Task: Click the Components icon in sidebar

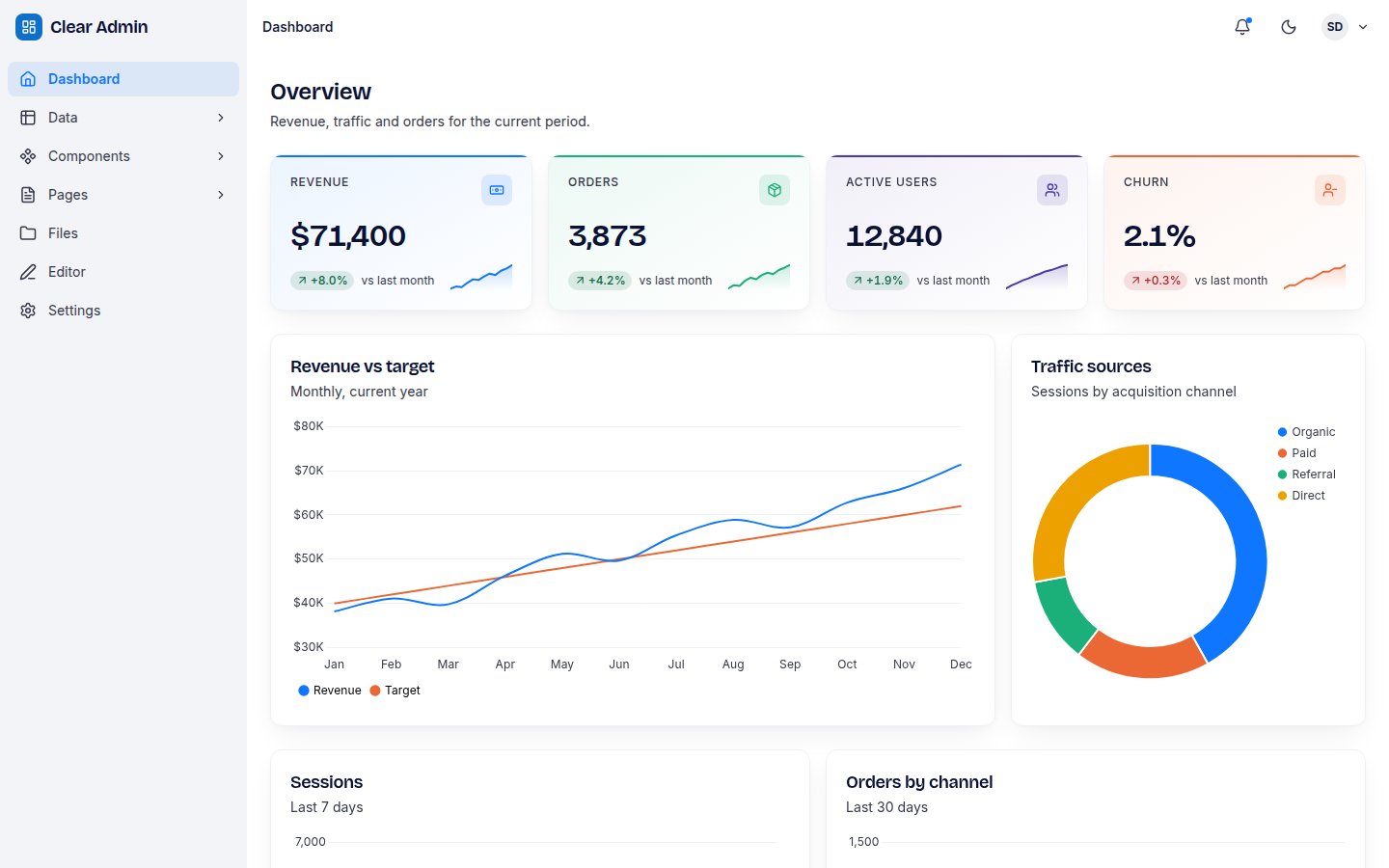Action: point(28,156)
